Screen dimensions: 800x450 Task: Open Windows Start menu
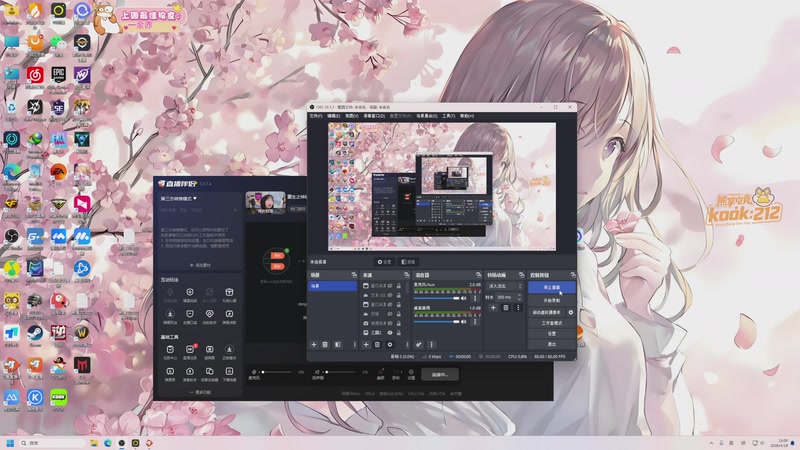tap(10, 443)
